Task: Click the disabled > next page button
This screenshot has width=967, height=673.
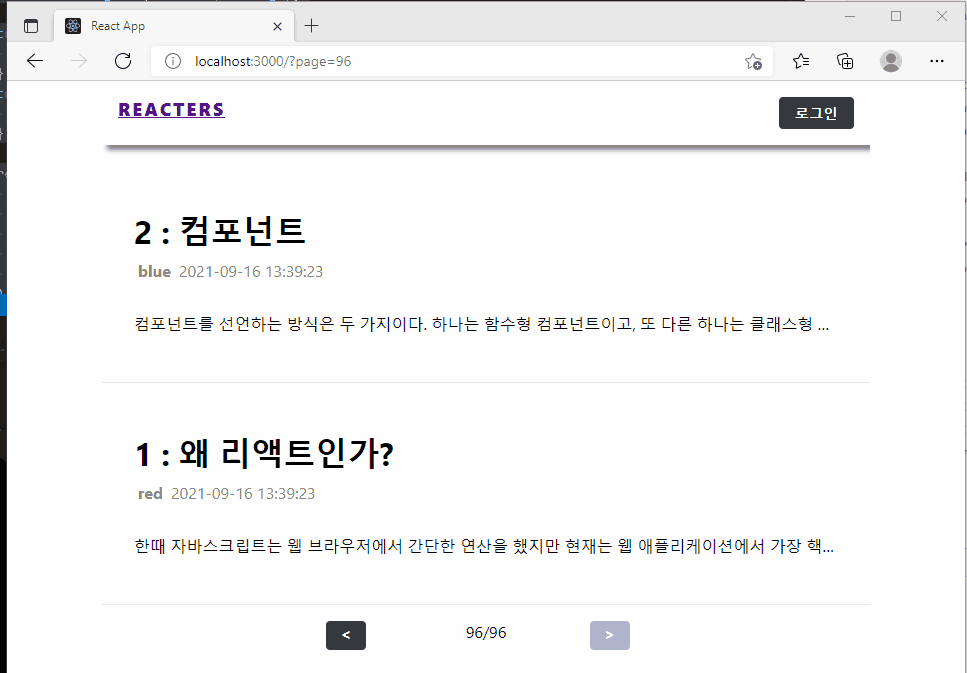Action: click(x=610, y=635)
